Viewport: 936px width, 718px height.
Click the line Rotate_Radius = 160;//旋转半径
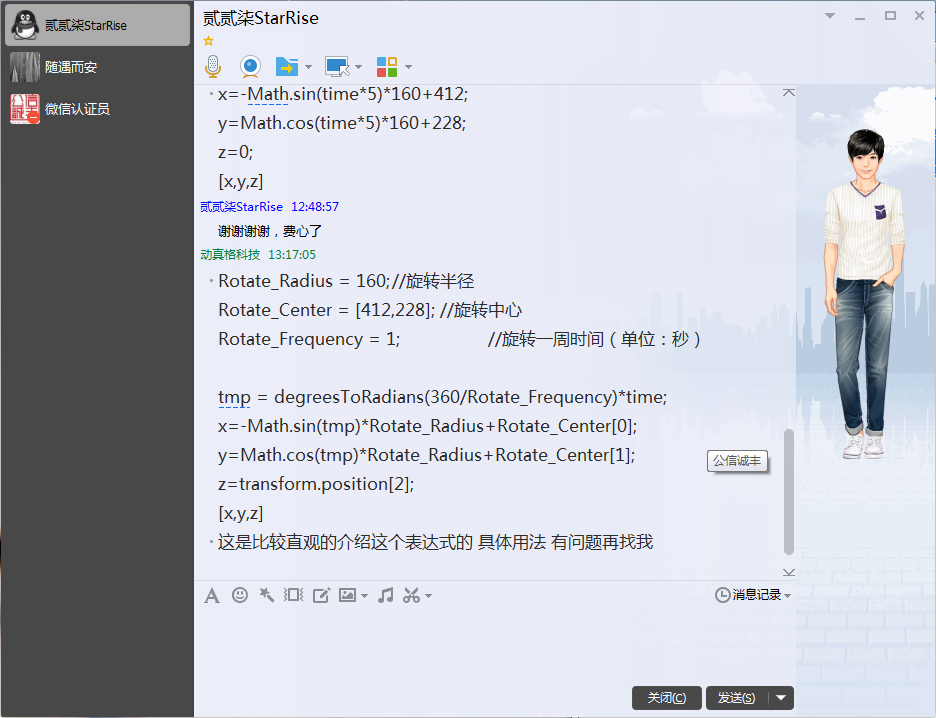346,281
